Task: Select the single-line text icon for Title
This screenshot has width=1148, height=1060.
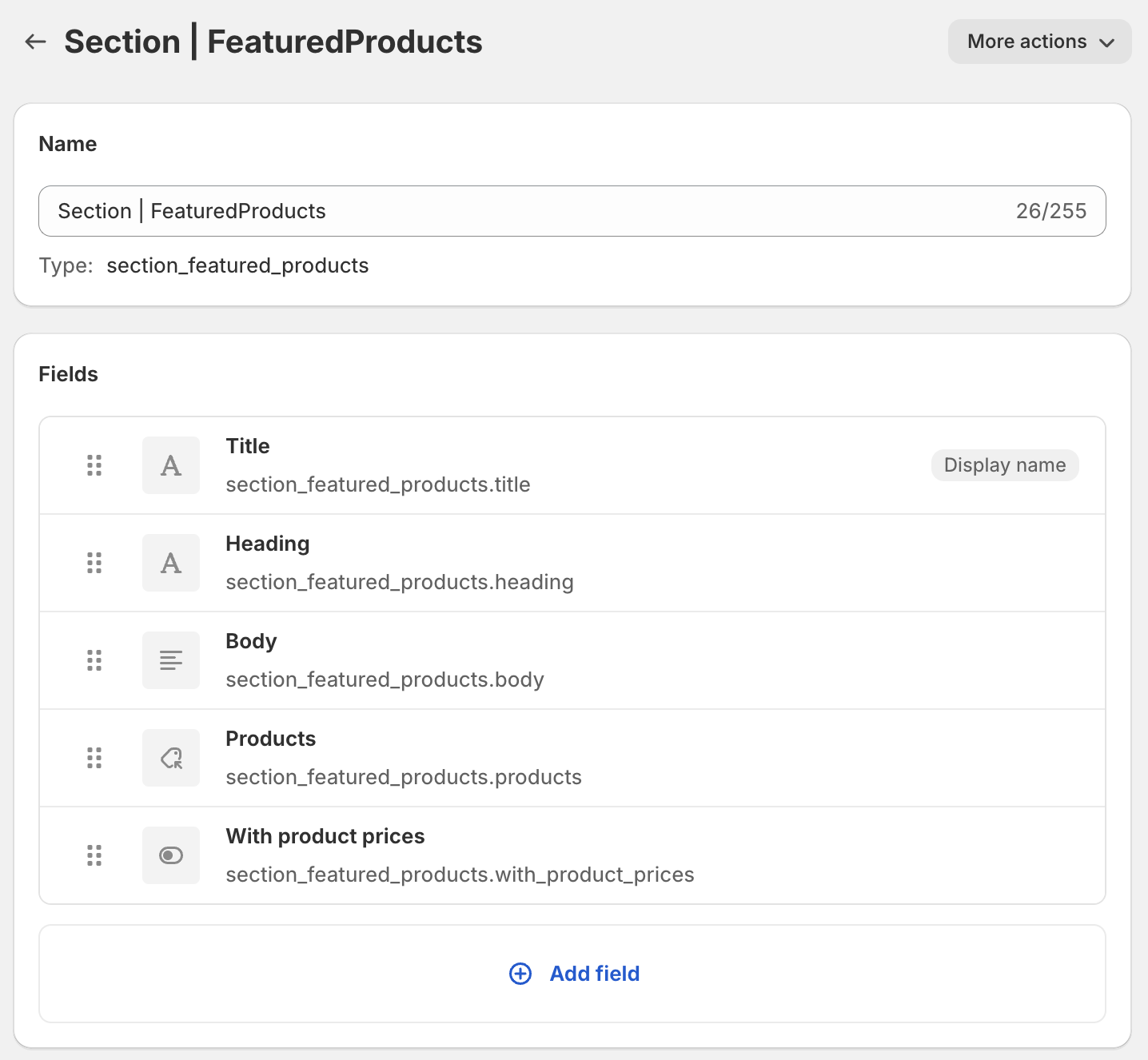Action: 170,464
